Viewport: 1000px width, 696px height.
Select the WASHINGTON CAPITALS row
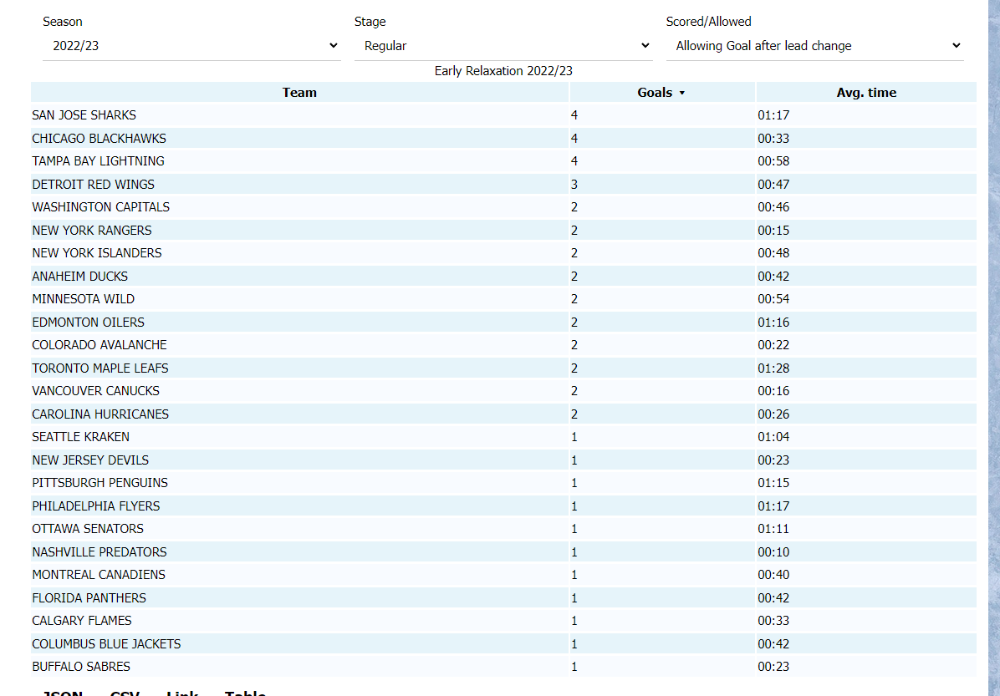503,207
